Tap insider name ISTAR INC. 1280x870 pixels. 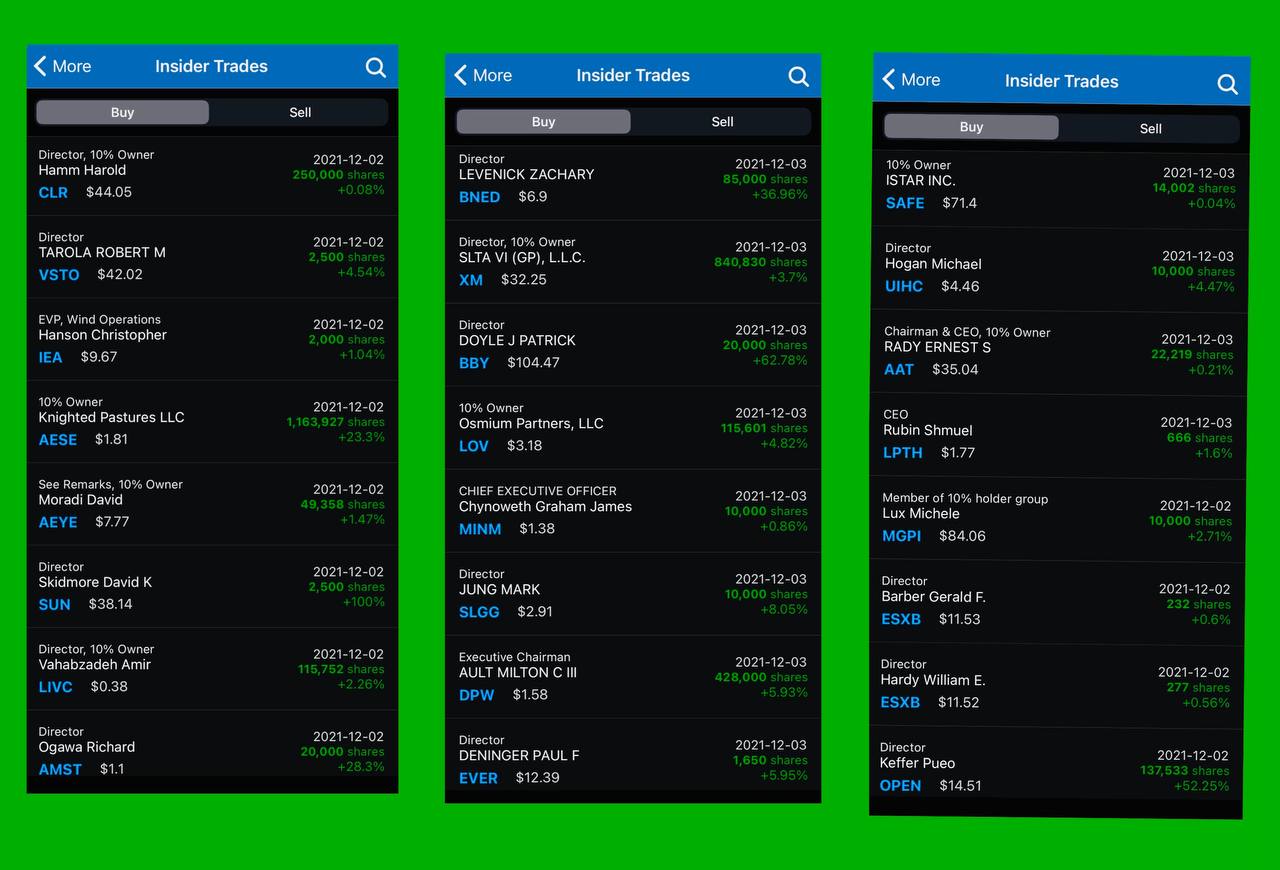point(921,181)
